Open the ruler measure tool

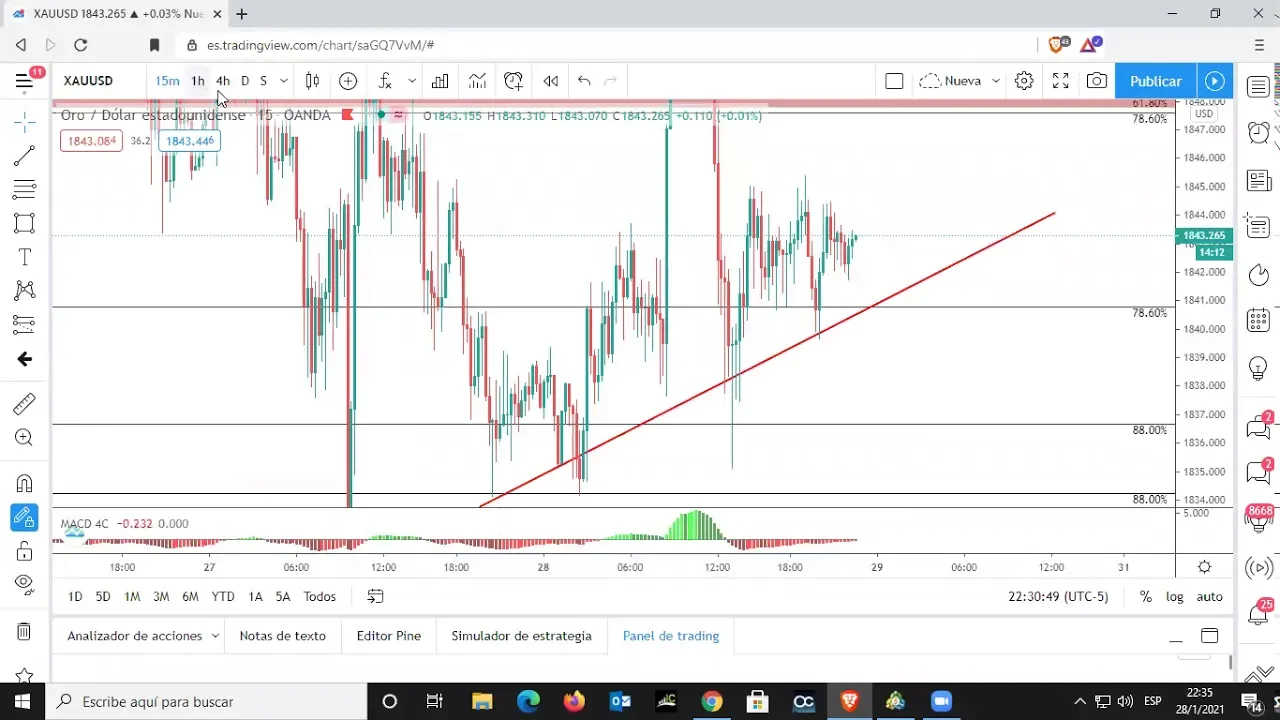tap(25, 404)
